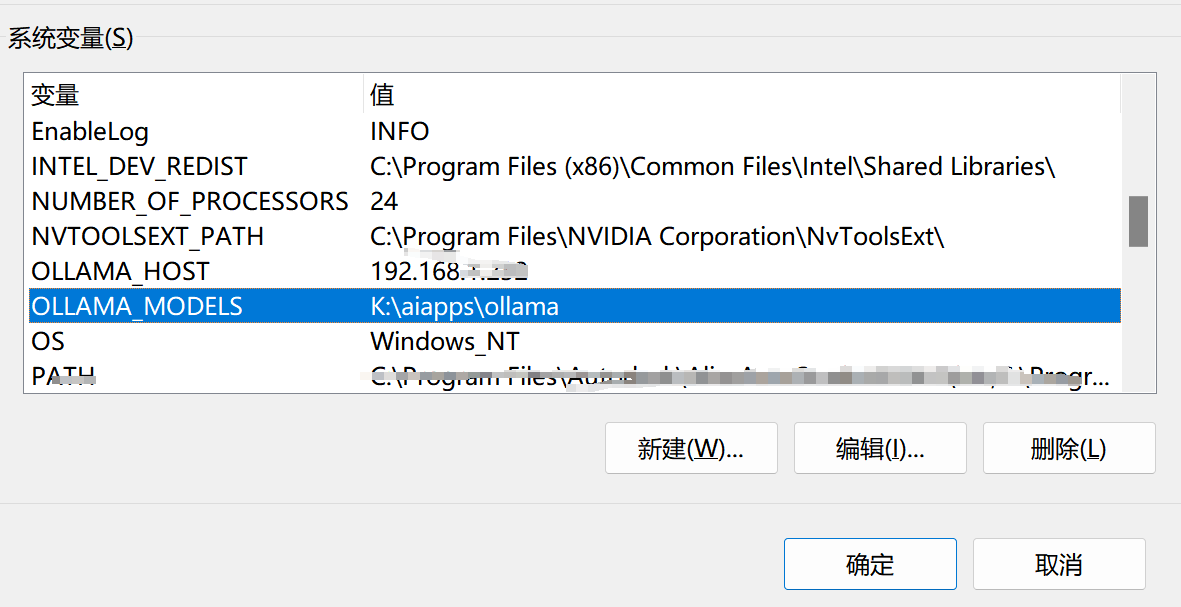
Task: Click the 编辑(I)... button
Action: coord(880,448)
